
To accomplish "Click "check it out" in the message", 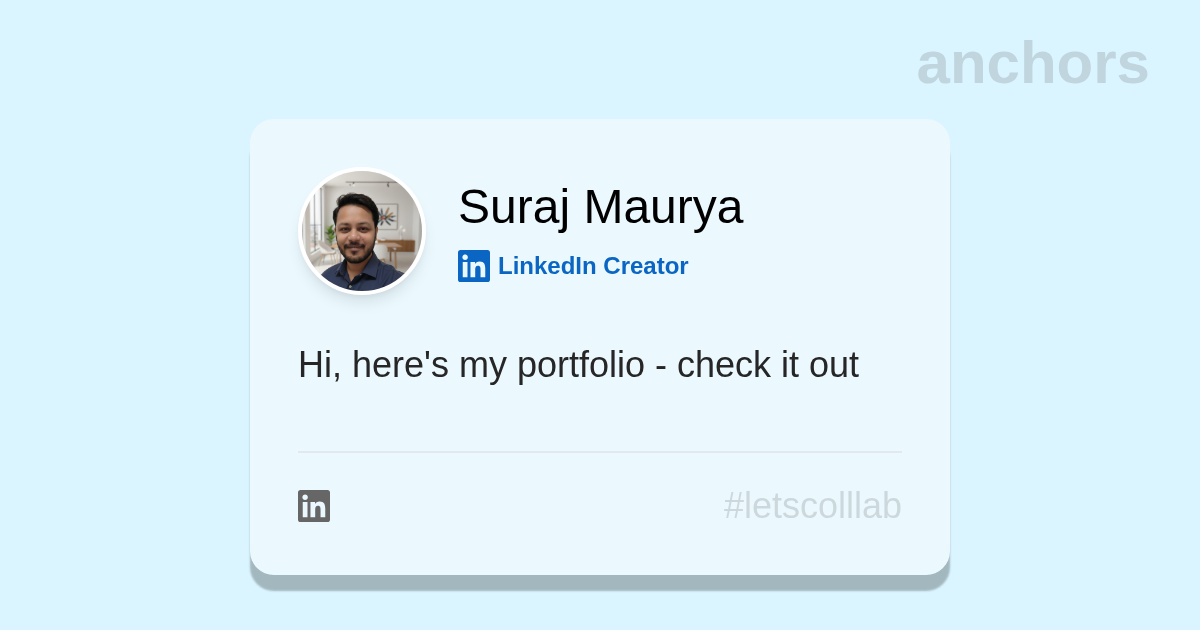I will click(x=767, y=365).
